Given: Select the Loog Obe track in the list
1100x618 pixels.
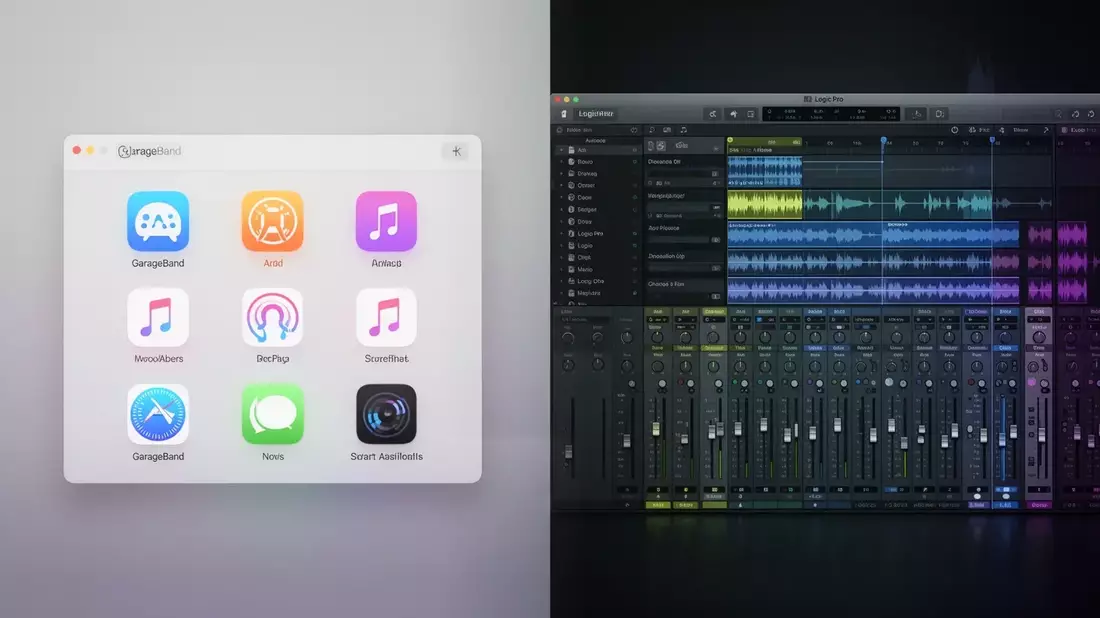Looking at the screenshot, I should click(x=590, y=281).
